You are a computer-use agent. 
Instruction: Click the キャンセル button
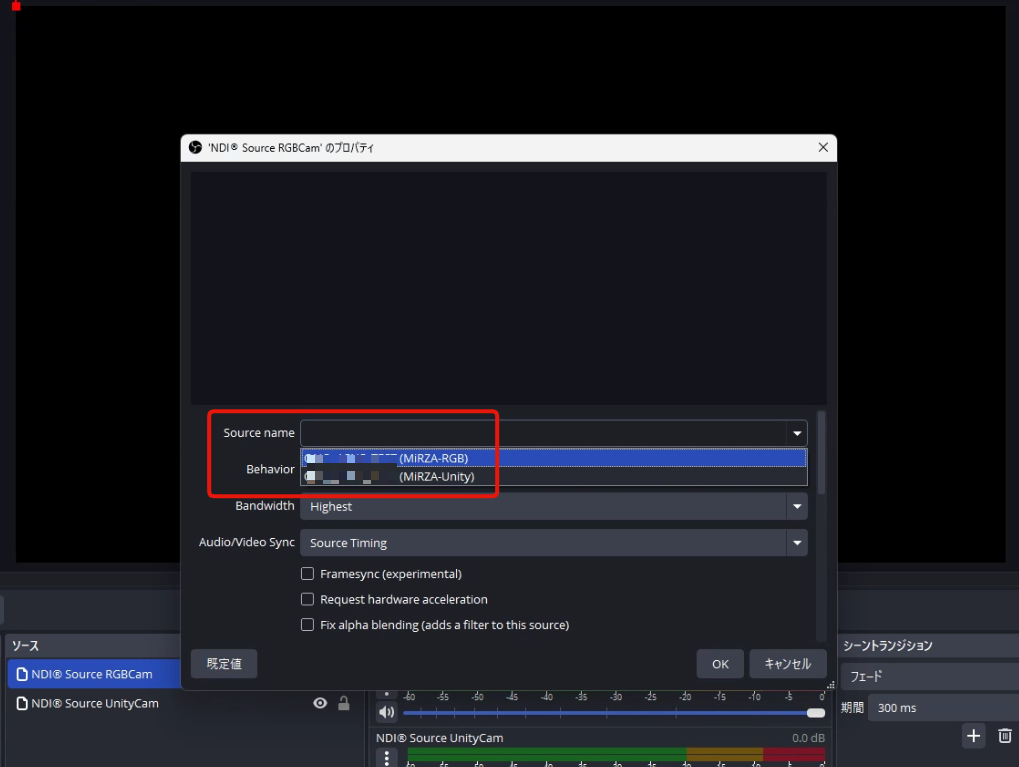point(787,664)
